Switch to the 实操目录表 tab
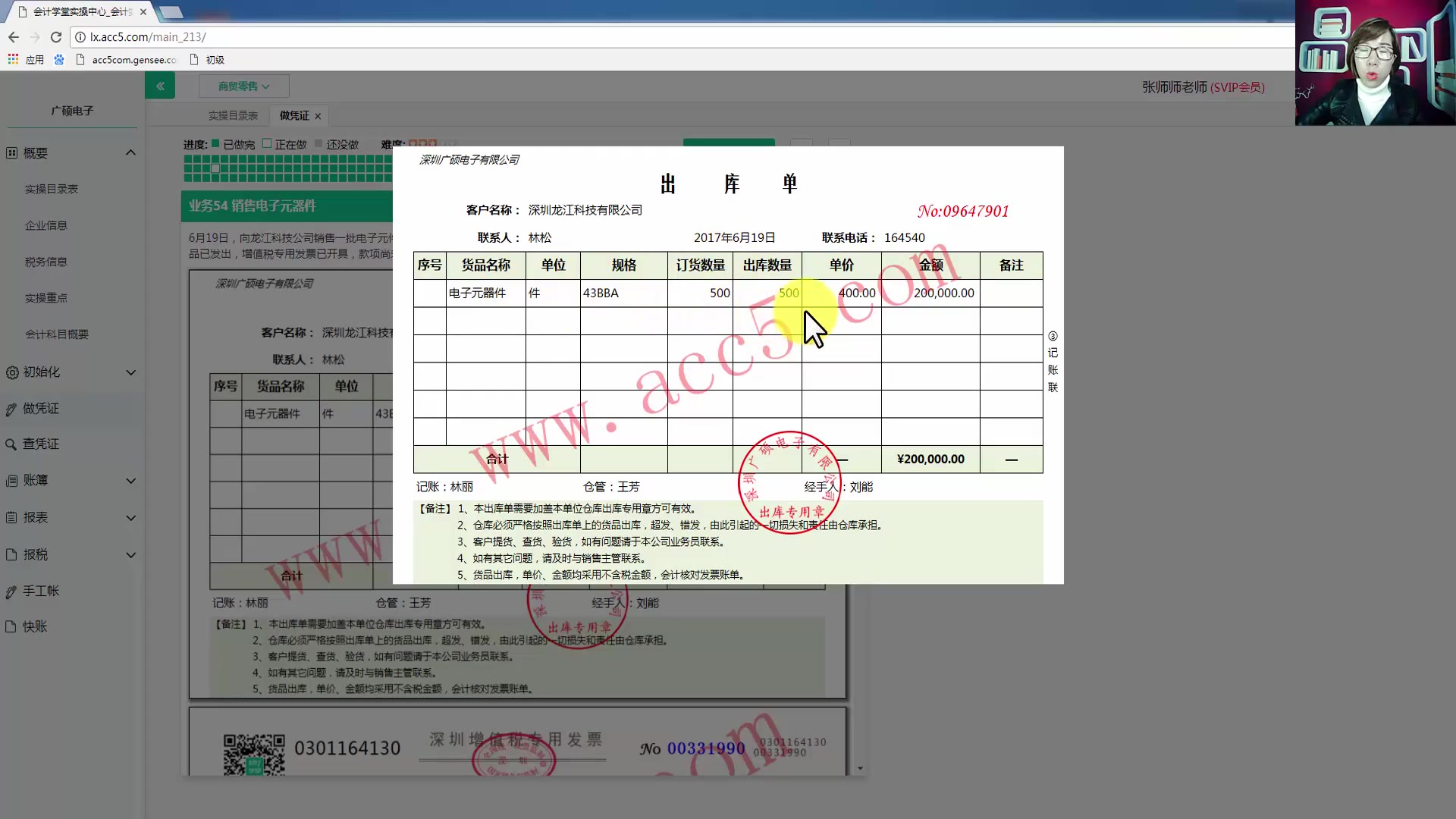 [233, 115]
